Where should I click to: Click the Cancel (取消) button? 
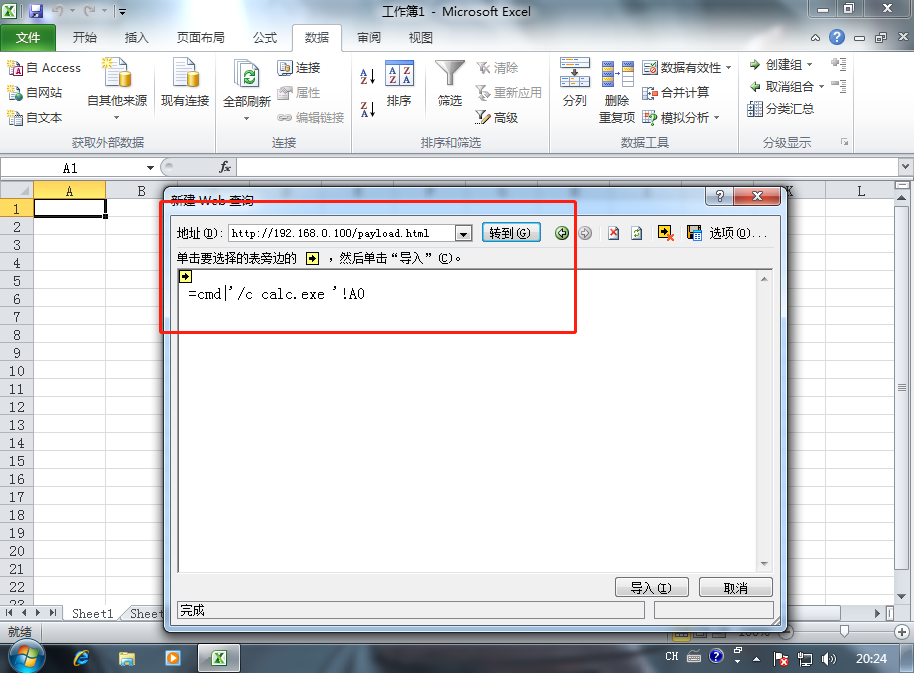point(736,587)
